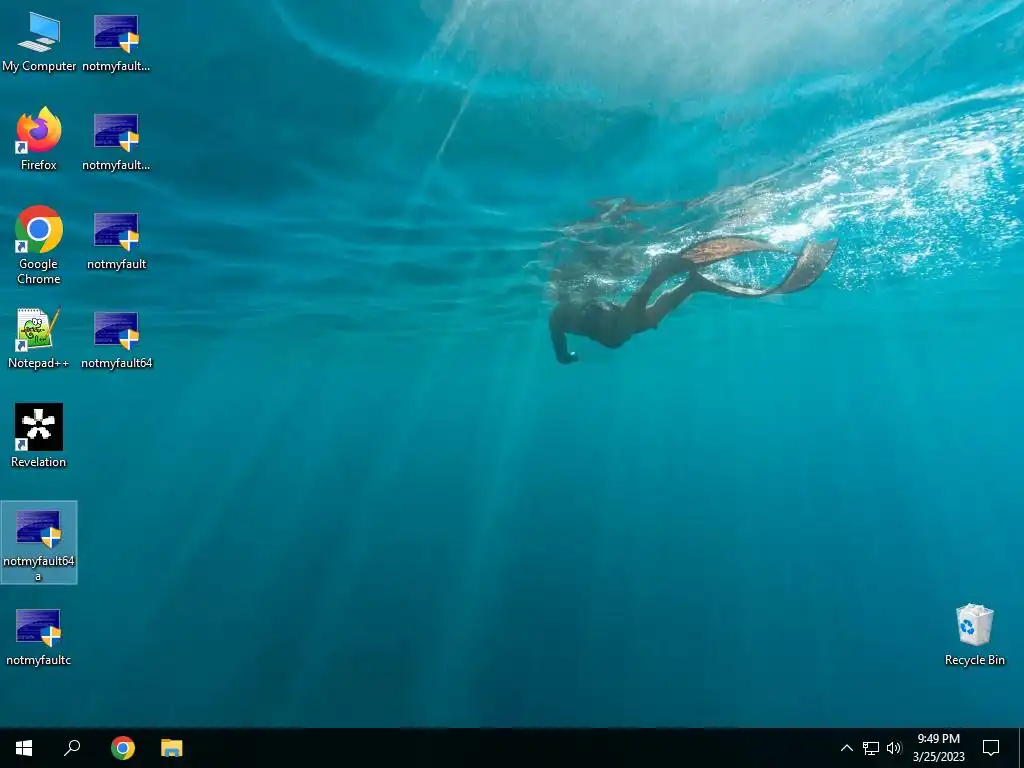Viewport: 1024px width, 768px height.
Task: Open the notification action center
Action: (991, 748)
